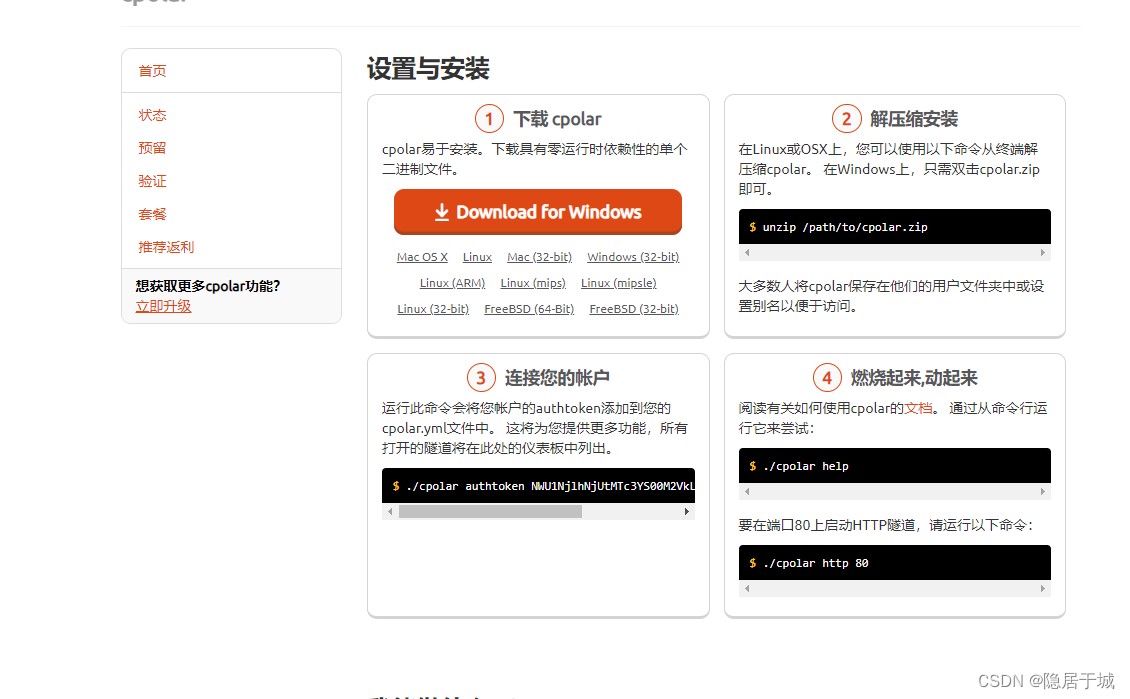Click the unzip /path/to/cpolar.zip command text
The height and width of the screenshot is (699, 1130).
pyautogui.click(x=845, y=227)
